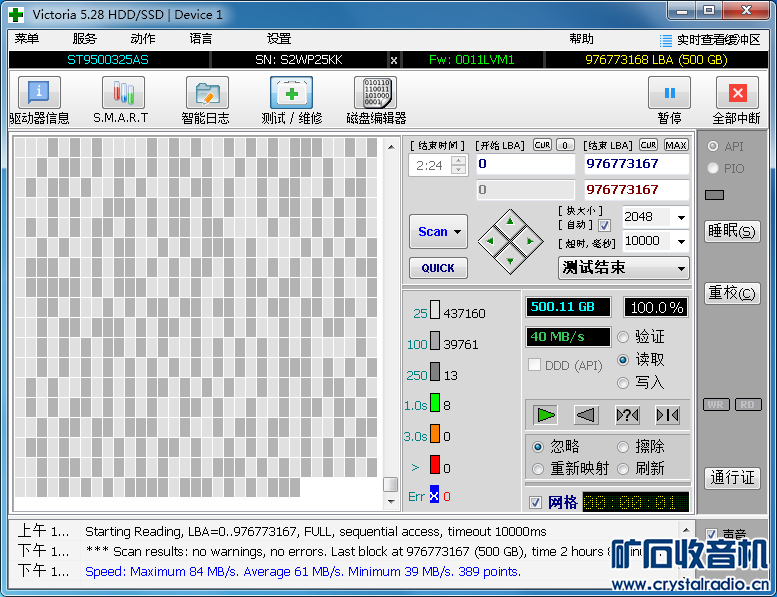777x597 pixels.
Task: Click the butterfly scan mode icon
Action: (667, 415)
